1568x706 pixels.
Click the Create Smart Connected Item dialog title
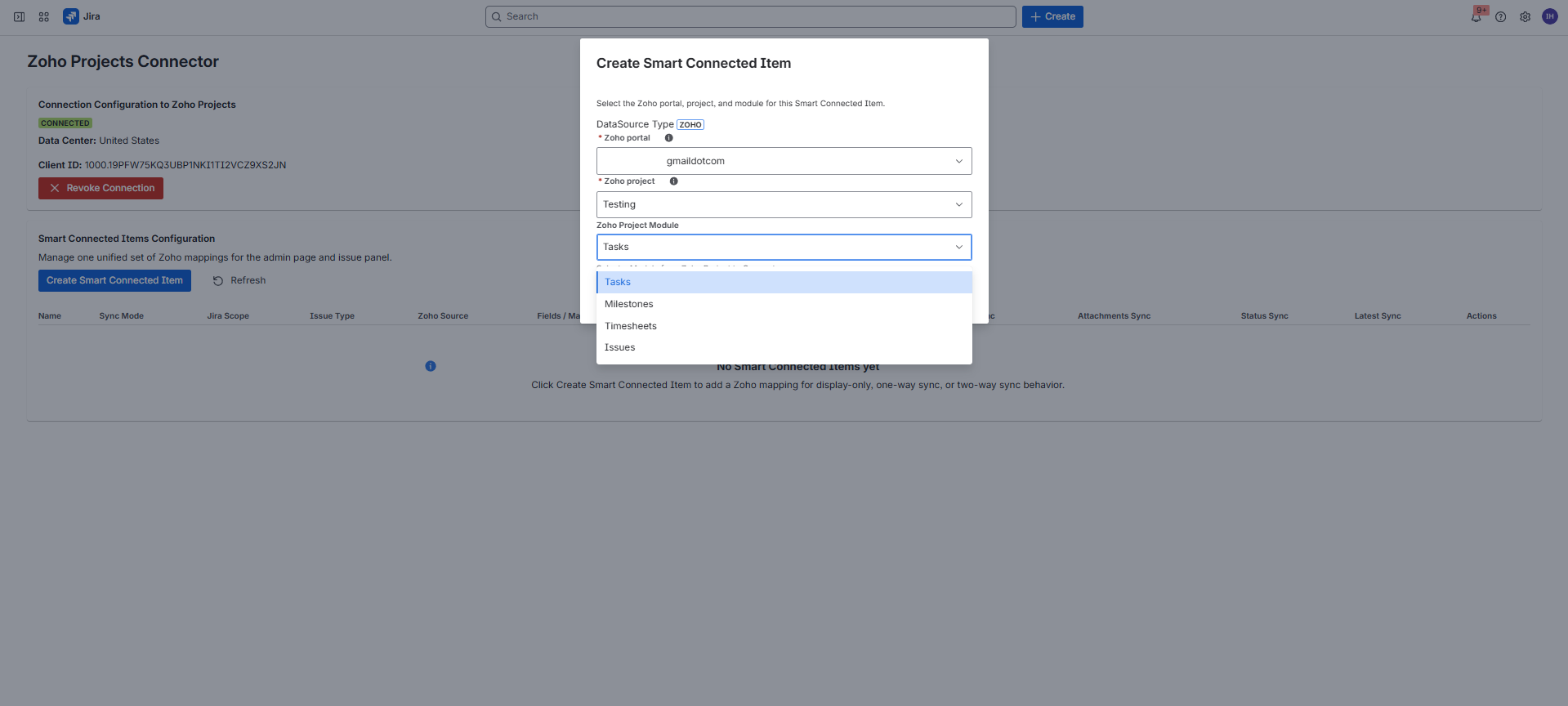tap(694, 63)
